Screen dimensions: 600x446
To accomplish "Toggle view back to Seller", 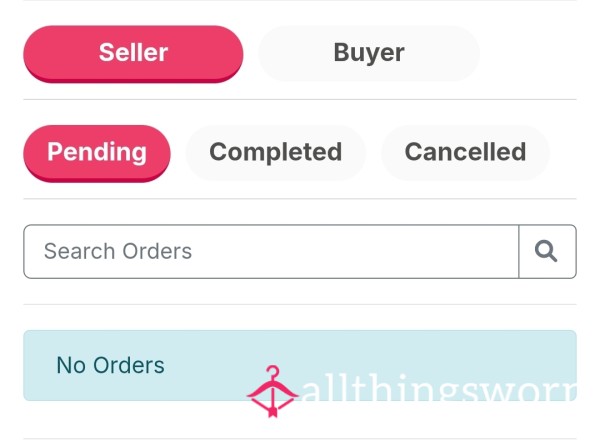I will pyautogui.click(x=133, y=53).
